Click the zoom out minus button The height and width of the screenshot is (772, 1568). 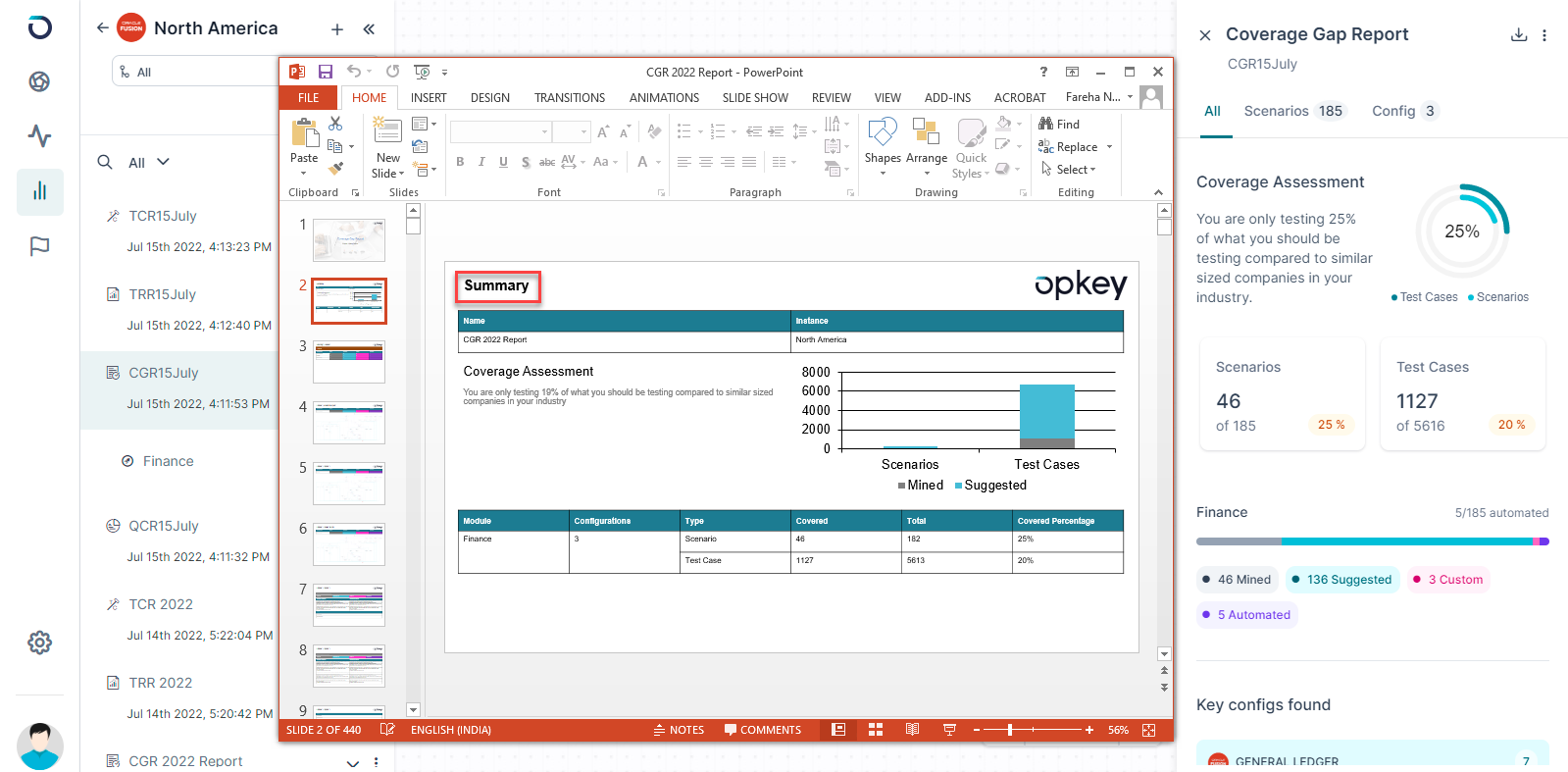coord(977,730)
